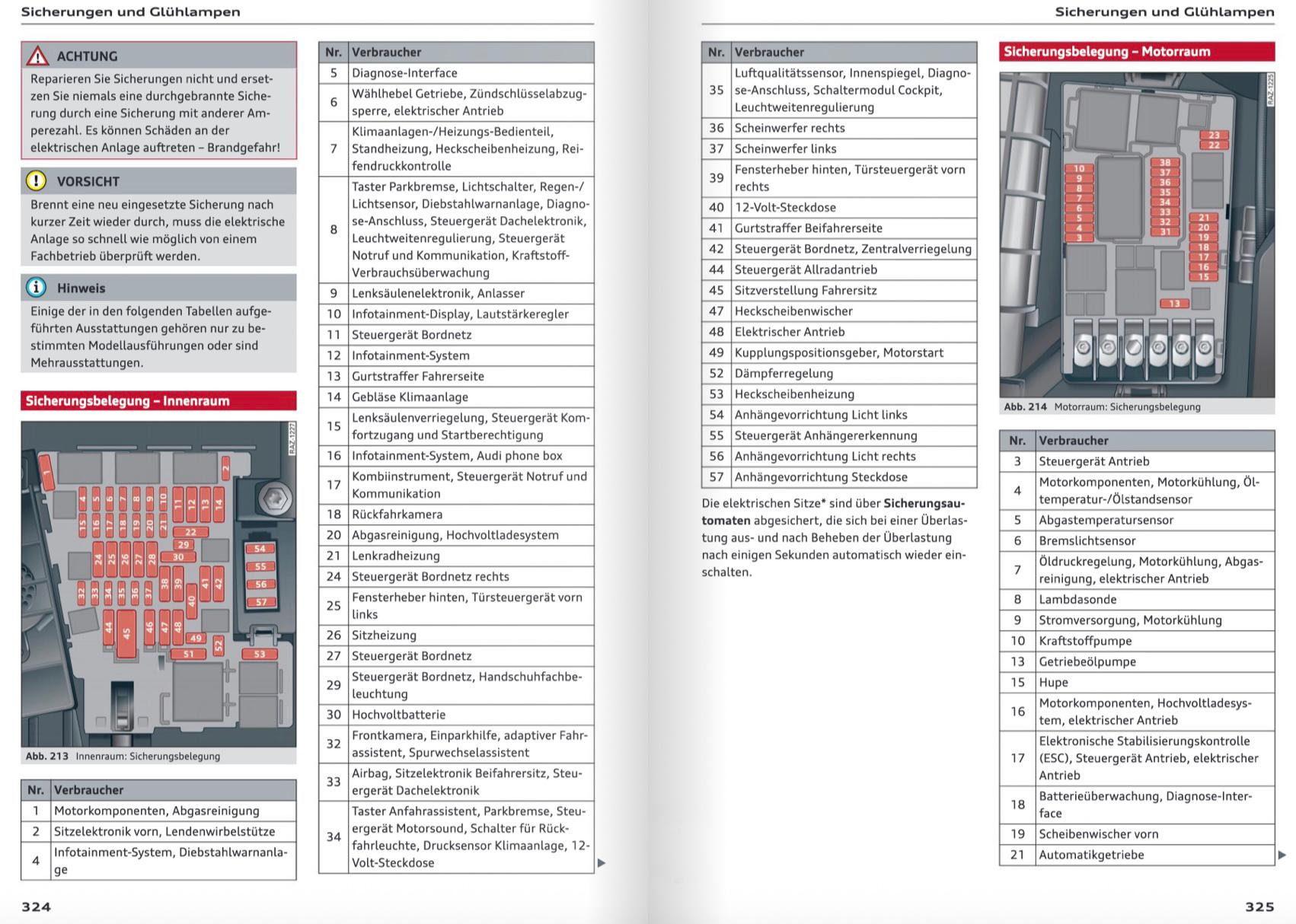The width and height of the screenshot is (1296, 924).
Task: Open the Motorraum fuse box diagram Abb. 214
Action: [1137, 234]
